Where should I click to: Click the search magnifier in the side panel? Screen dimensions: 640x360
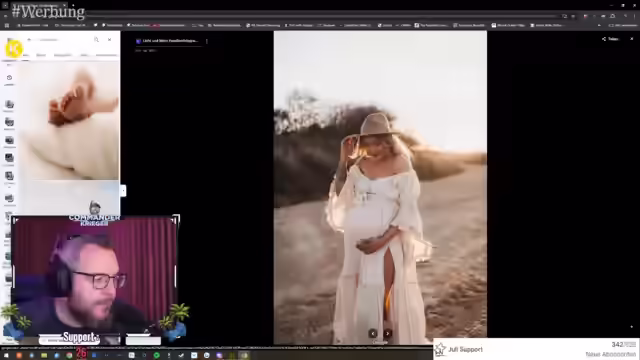(x=96, y=40)
